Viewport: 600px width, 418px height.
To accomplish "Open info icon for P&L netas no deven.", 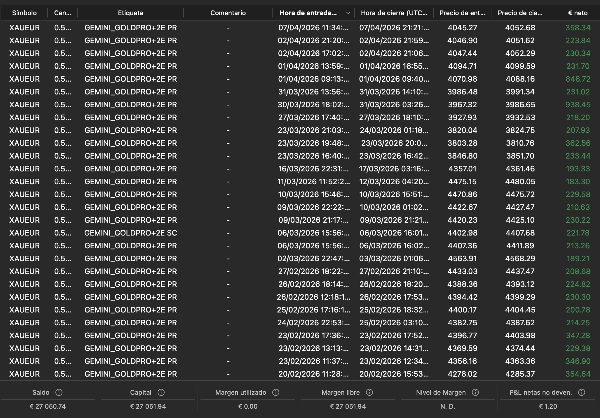I will [582, 392].
